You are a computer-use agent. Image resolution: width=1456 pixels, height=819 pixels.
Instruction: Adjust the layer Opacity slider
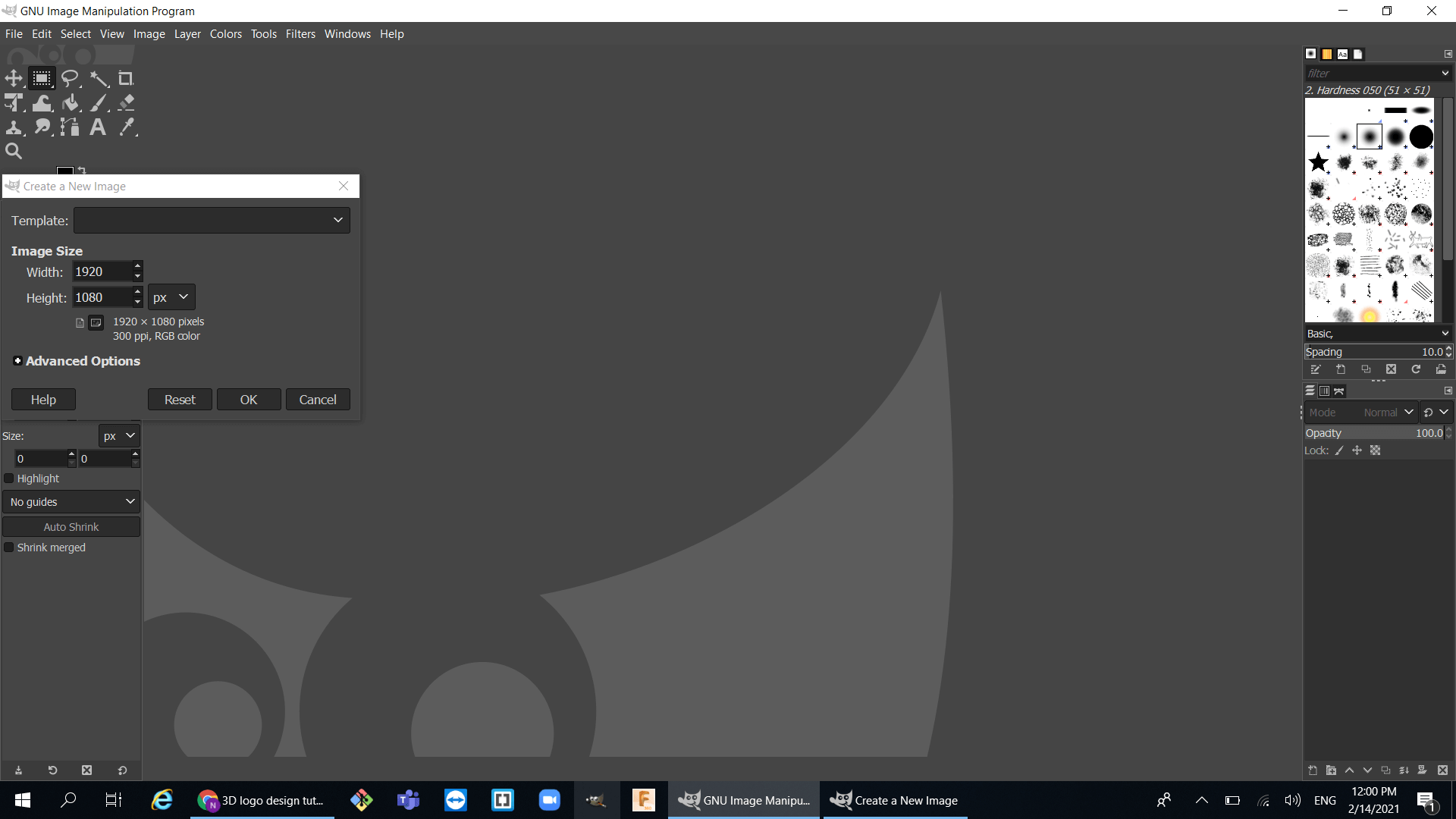click(x=1374, y=433)
